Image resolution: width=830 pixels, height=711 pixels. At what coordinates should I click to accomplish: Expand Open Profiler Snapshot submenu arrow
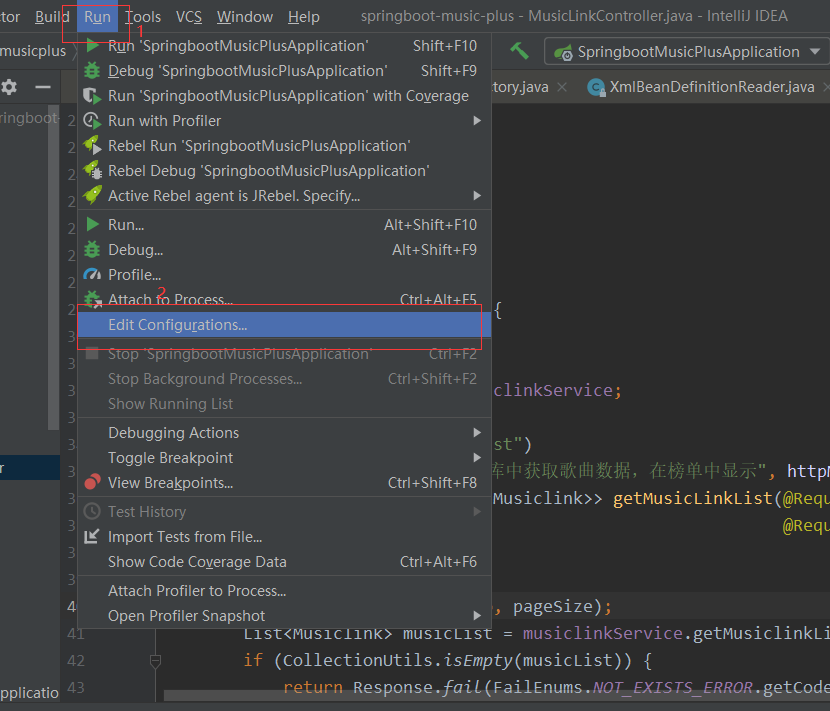point(477,615)
